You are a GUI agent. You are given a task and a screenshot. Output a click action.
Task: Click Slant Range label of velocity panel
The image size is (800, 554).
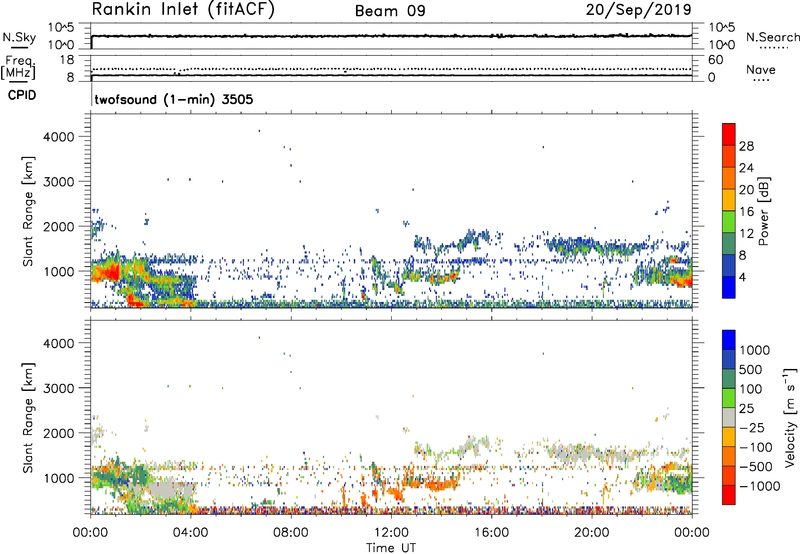pyautogui.click(x=28, y=417)
